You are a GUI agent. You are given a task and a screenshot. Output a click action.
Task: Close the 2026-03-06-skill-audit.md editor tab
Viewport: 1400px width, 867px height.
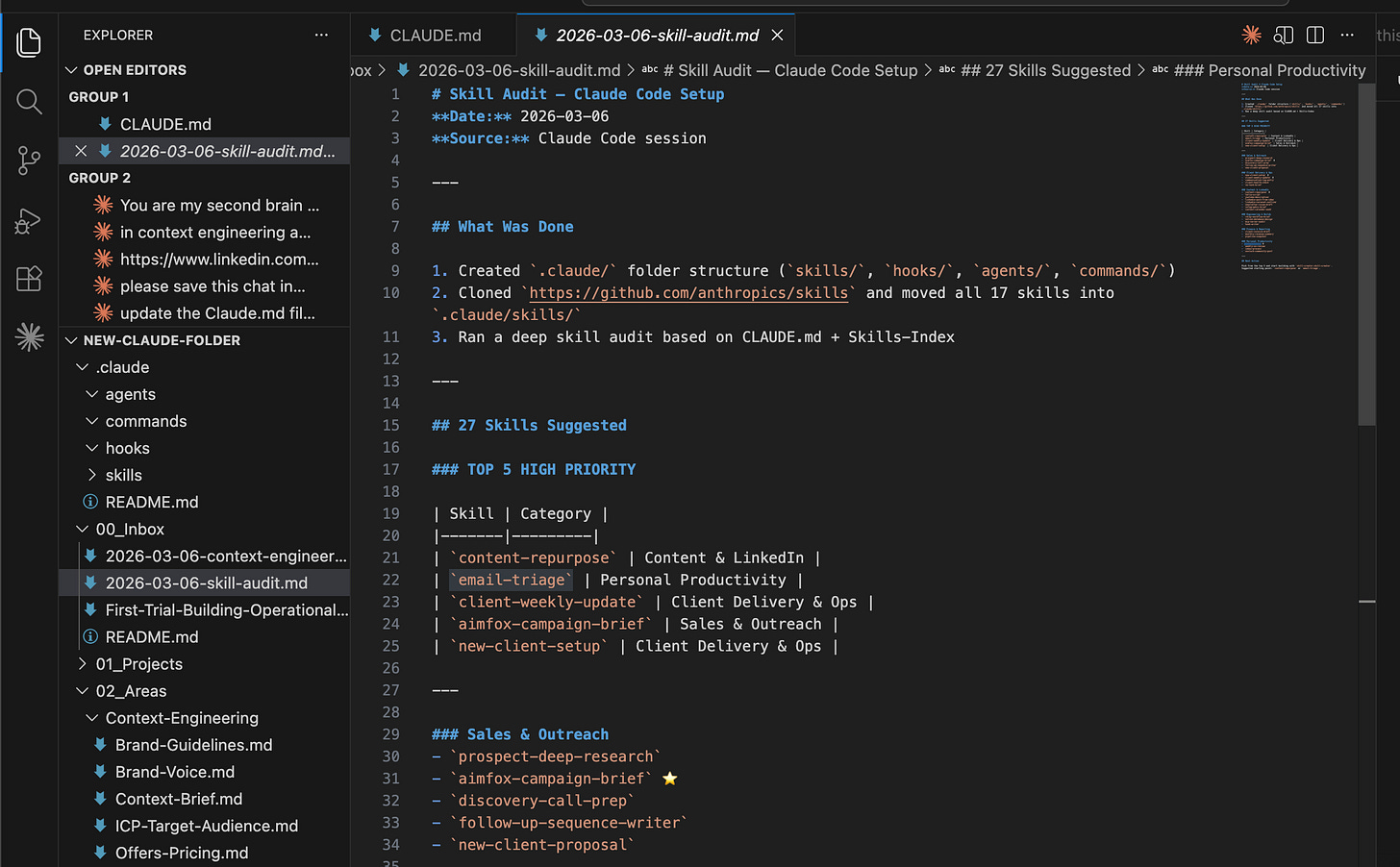click(x=777, y=35)
